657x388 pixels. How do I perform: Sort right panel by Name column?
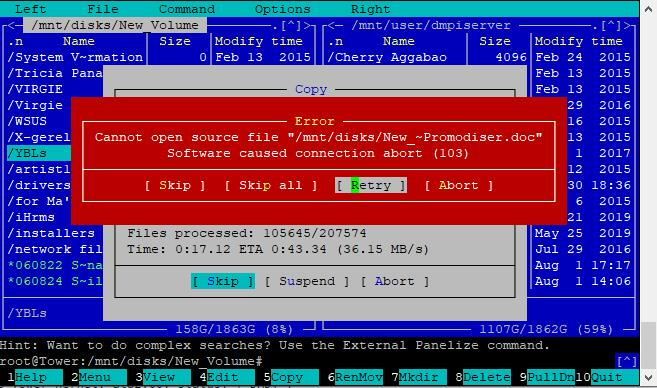398,41
